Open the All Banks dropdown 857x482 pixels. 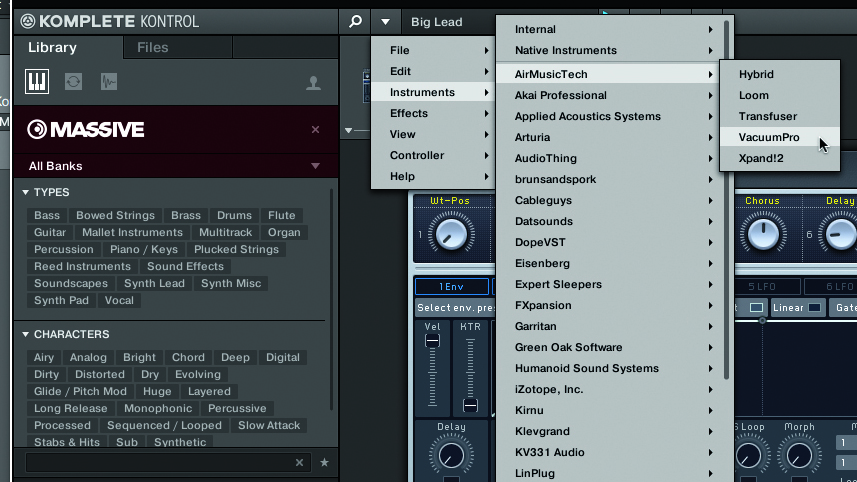point(315,166)
